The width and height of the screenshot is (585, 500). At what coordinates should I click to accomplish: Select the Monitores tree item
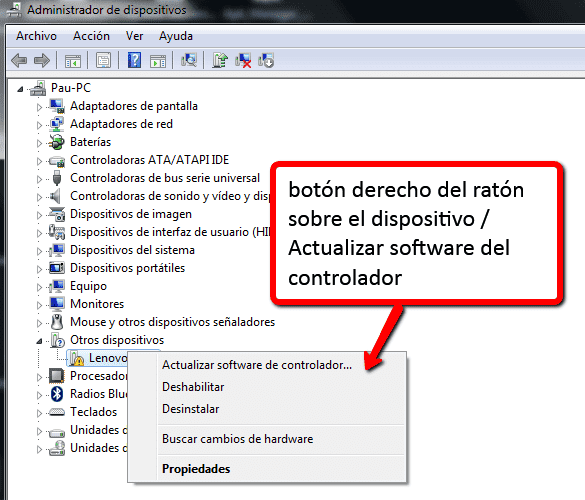point(97,304)
